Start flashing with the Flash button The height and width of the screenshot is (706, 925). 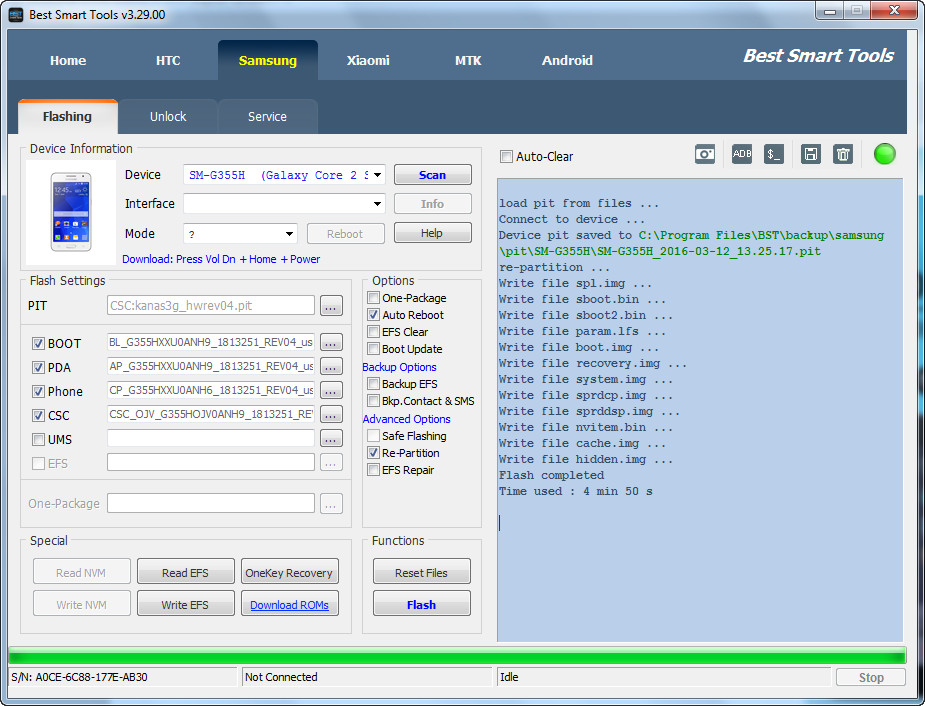(421, 604)
